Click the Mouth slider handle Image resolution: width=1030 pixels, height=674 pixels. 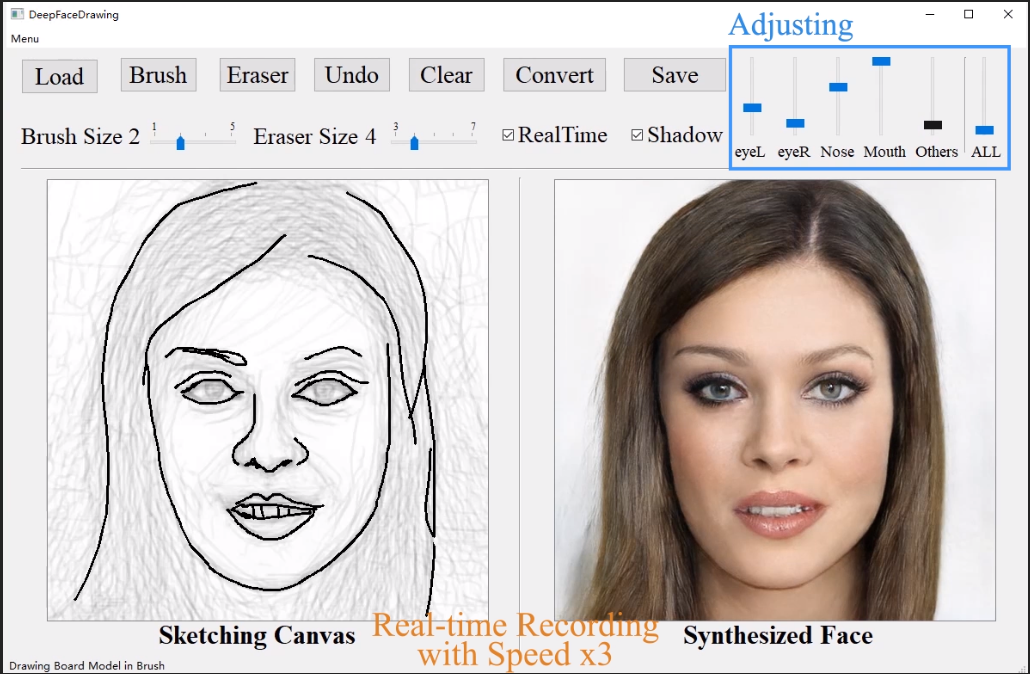pos(881,61)
